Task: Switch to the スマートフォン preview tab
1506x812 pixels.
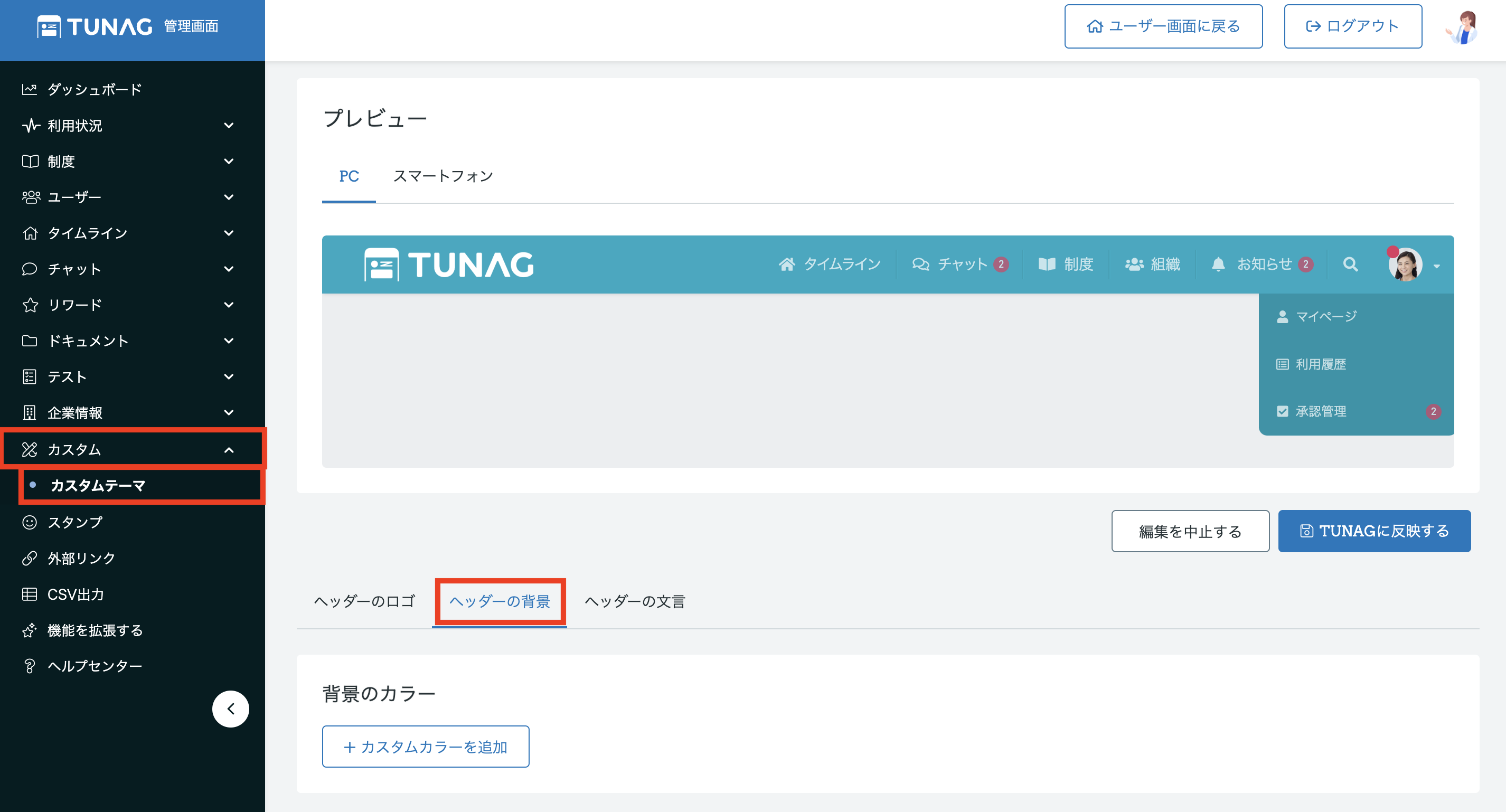Action: click(443, 176)
